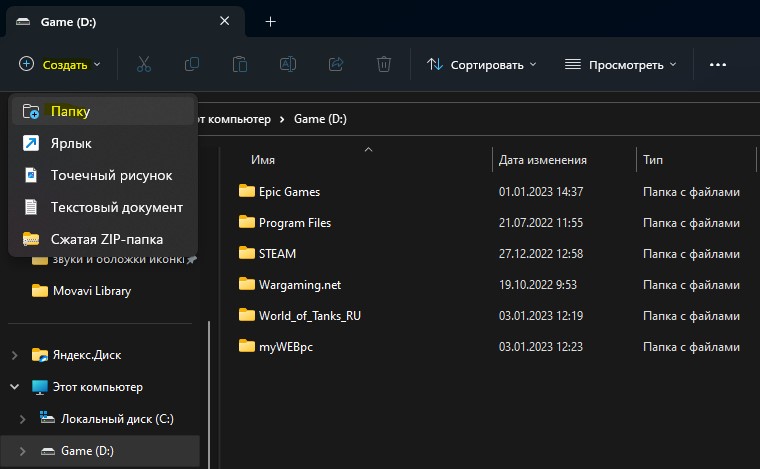Select the World_of_Tanks_RU folder icon
Screen dimensions: 760x469
tap(247, 315)
